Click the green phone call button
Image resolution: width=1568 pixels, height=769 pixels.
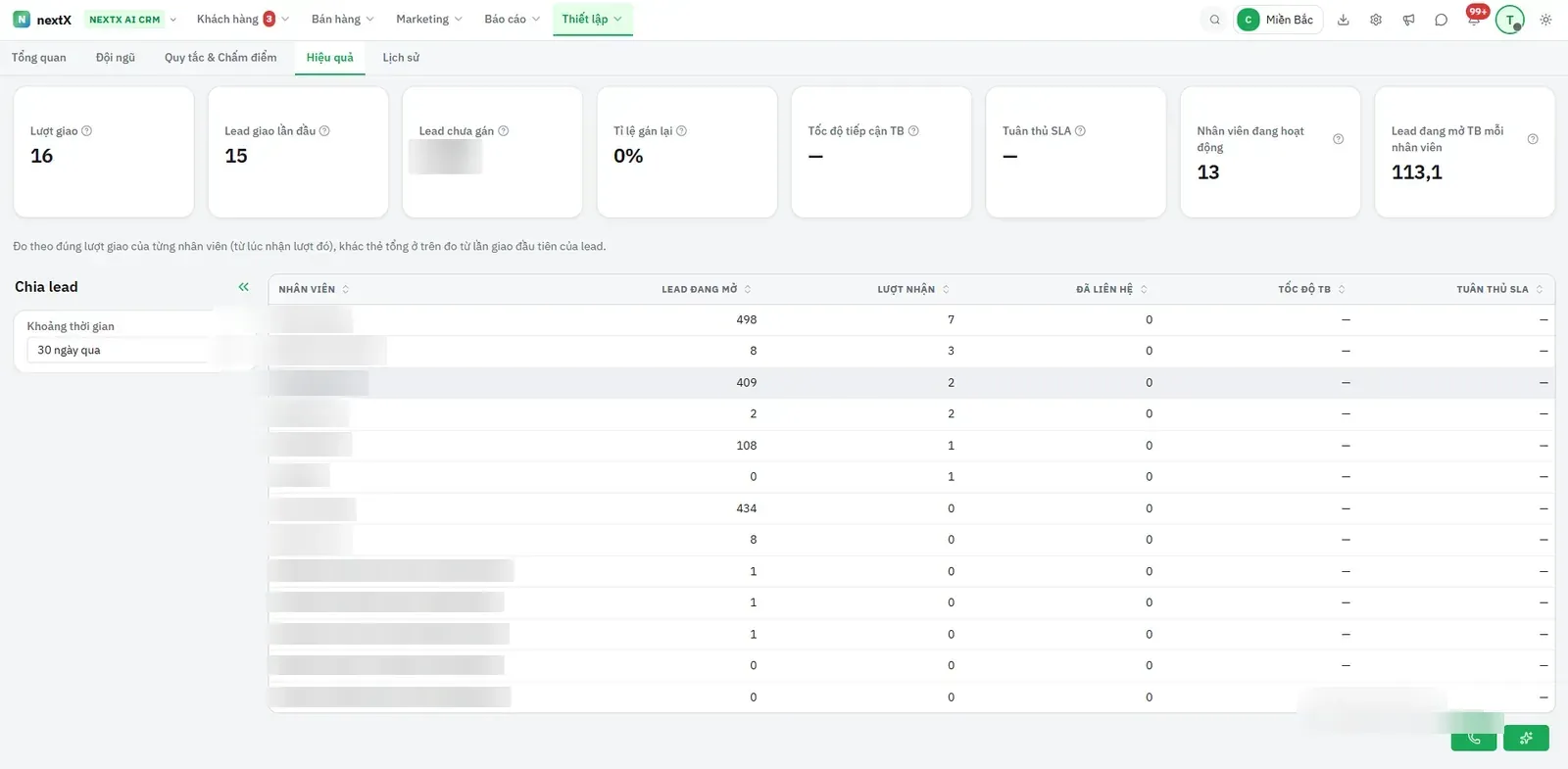click(x=1474, y=739)
